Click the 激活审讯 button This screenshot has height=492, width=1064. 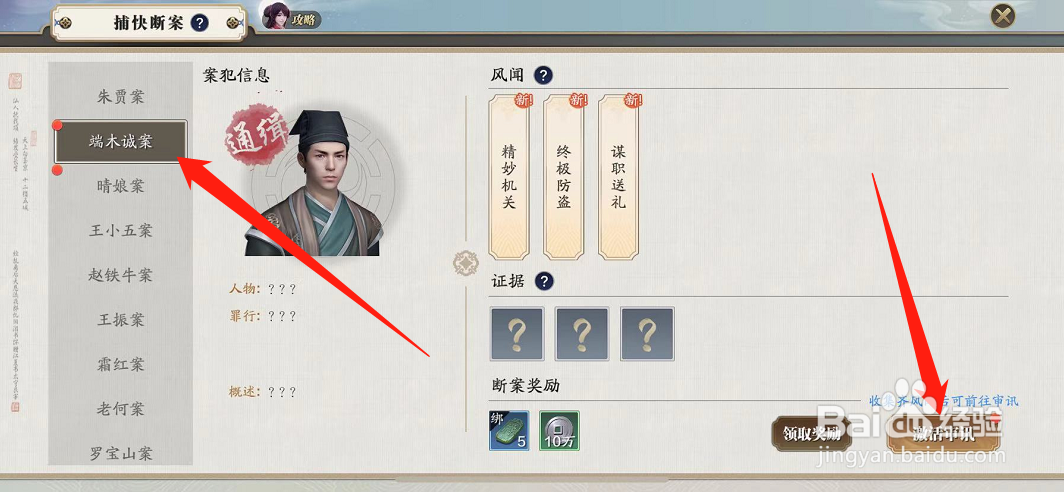943,434
